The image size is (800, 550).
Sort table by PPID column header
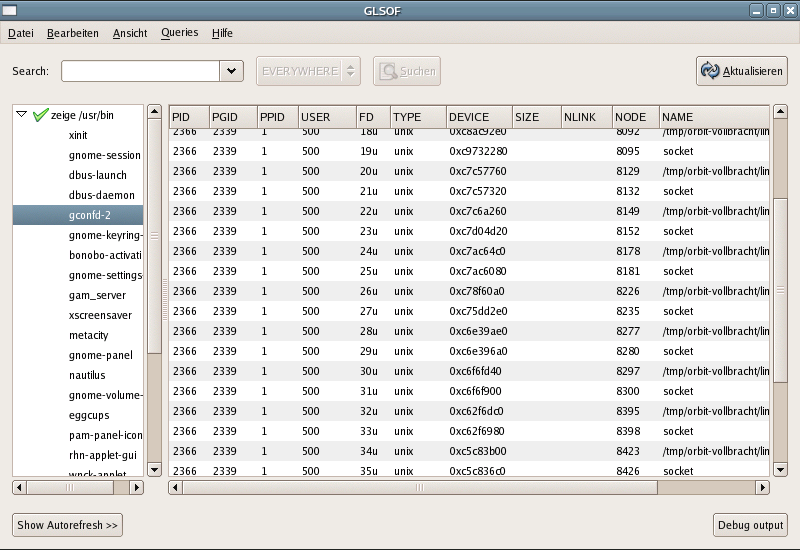pos(278,117)
